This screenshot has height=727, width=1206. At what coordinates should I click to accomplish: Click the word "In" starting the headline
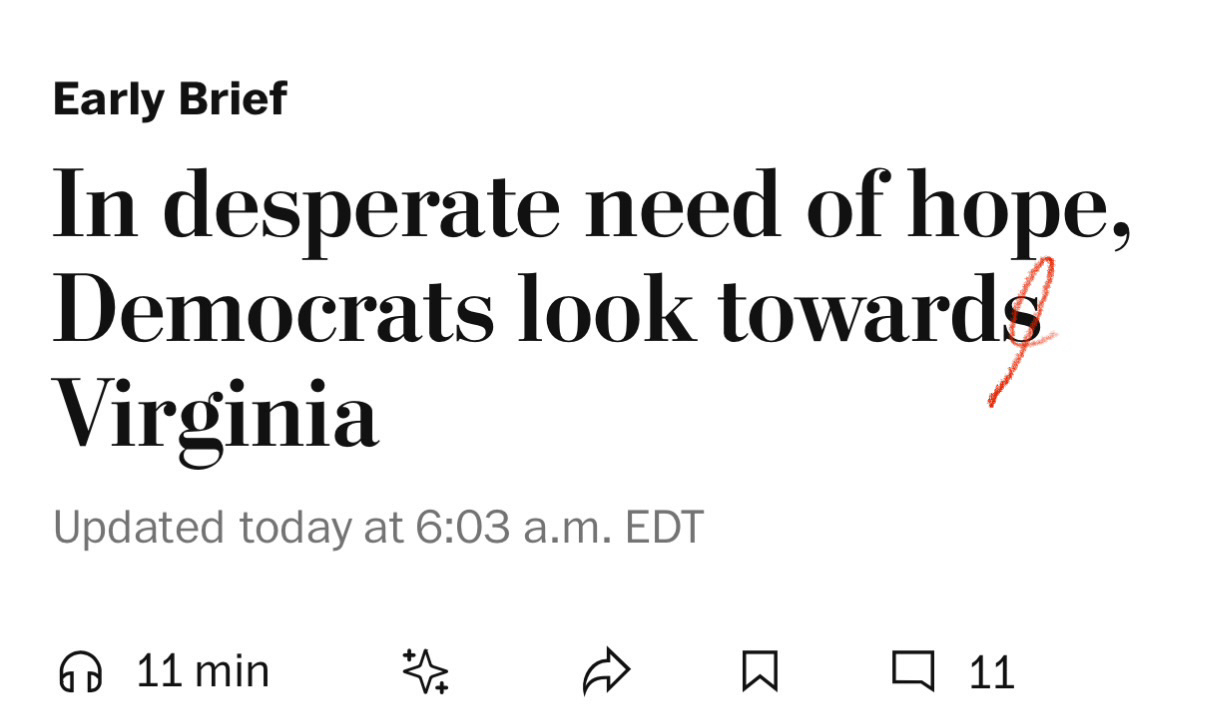pos(95,205)
